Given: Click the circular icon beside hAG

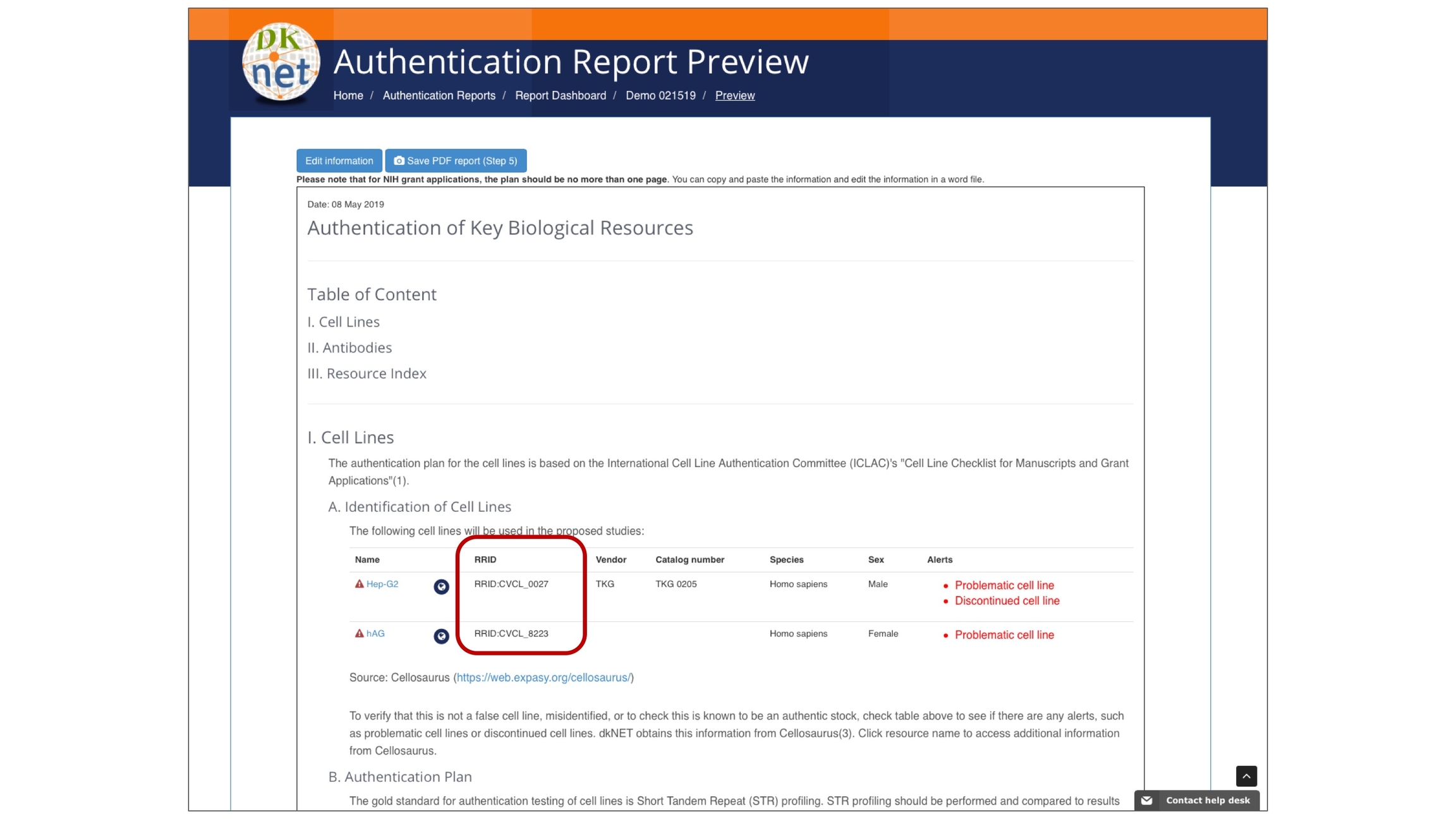Looking at the screenshot, I should (441, 636).
